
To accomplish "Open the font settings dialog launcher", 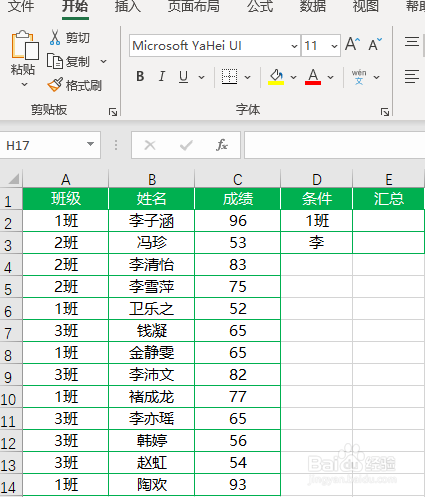I will [x=385, y=112].
